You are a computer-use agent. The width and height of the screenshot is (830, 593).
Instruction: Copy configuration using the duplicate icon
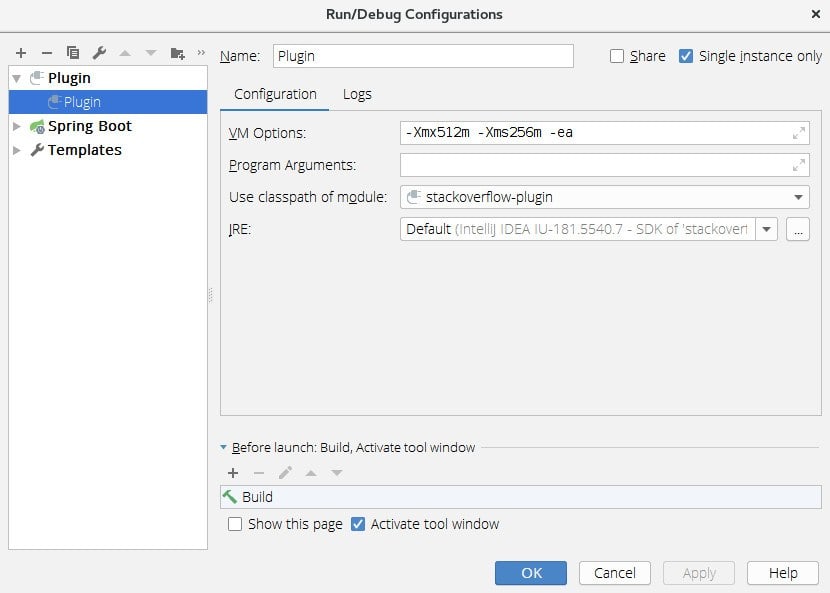(x=73, y=53)
